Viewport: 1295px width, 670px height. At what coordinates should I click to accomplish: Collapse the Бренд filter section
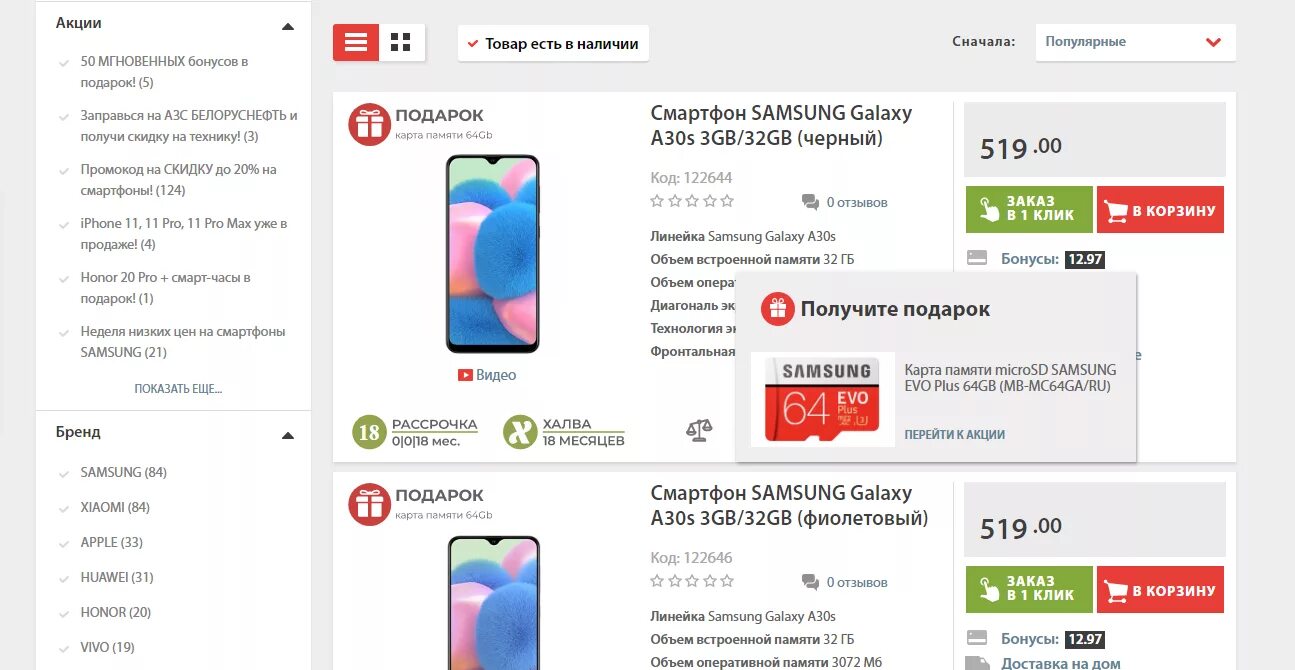coord(288,435)
